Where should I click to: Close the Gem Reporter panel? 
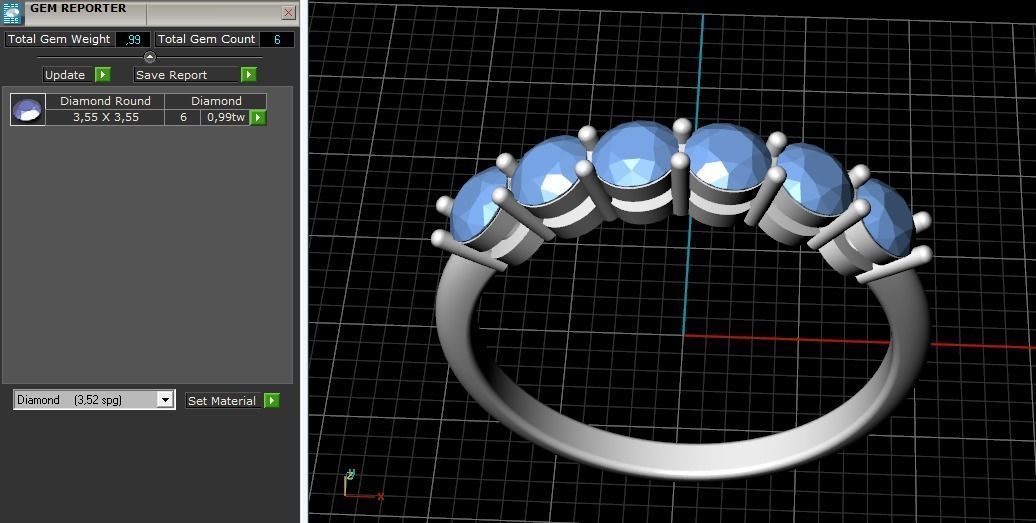tap(289, 13)
